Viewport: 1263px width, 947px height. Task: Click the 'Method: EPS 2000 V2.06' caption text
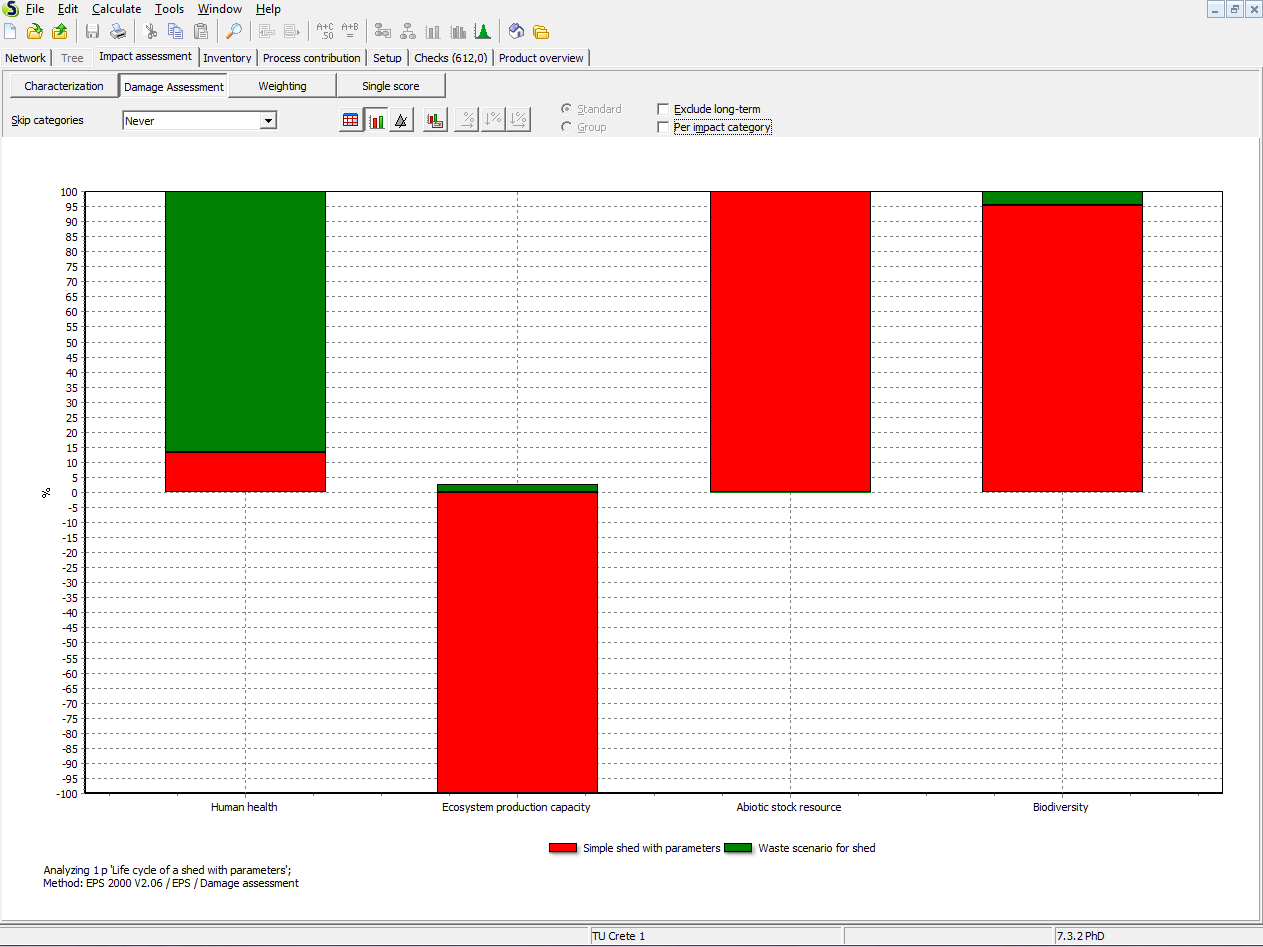(x=171, y=883)
